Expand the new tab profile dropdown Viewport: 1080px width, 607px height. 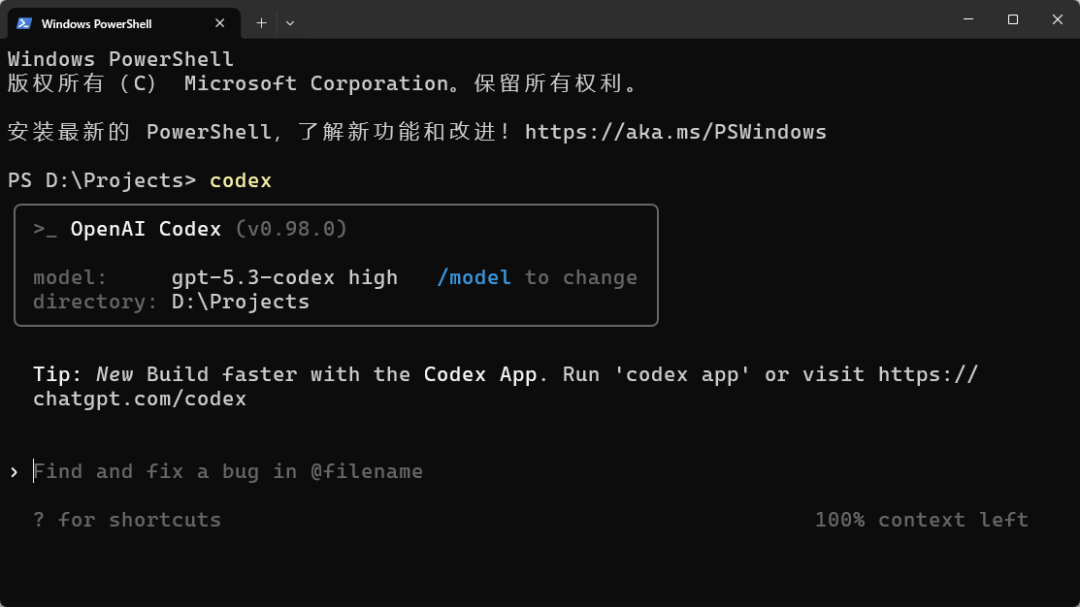290,22
